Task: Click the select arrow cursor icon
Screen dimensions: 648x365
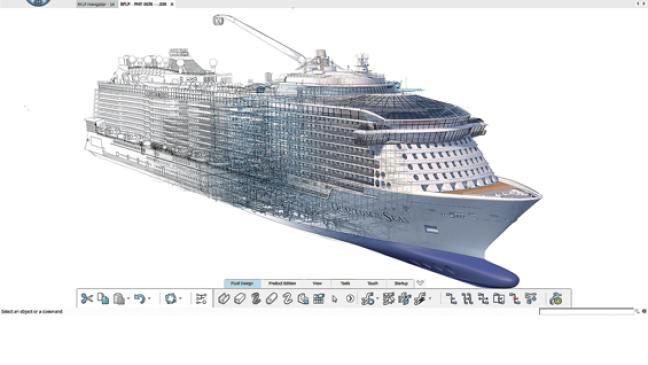Action: pyautogui.click(x=334, y=298)
